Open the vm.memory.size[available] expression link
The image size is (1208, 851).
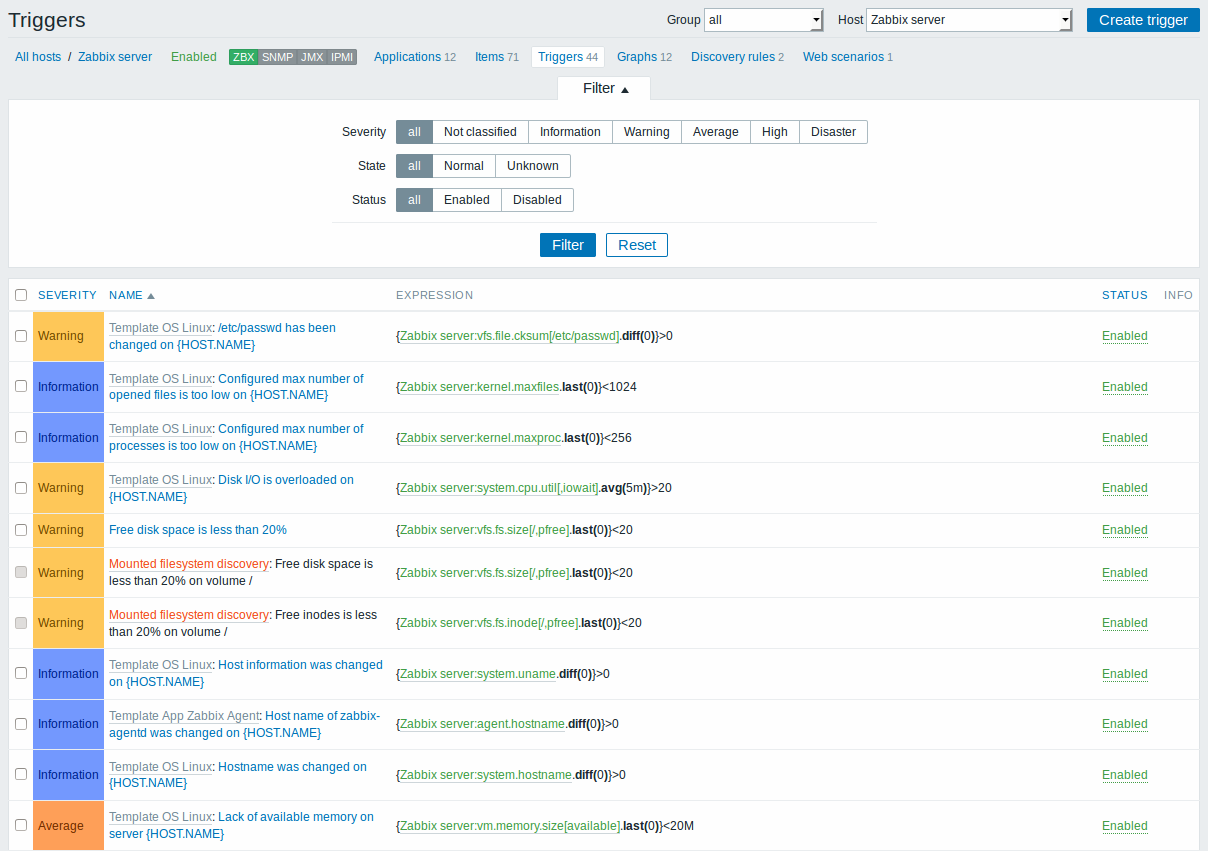coord(509,826)
